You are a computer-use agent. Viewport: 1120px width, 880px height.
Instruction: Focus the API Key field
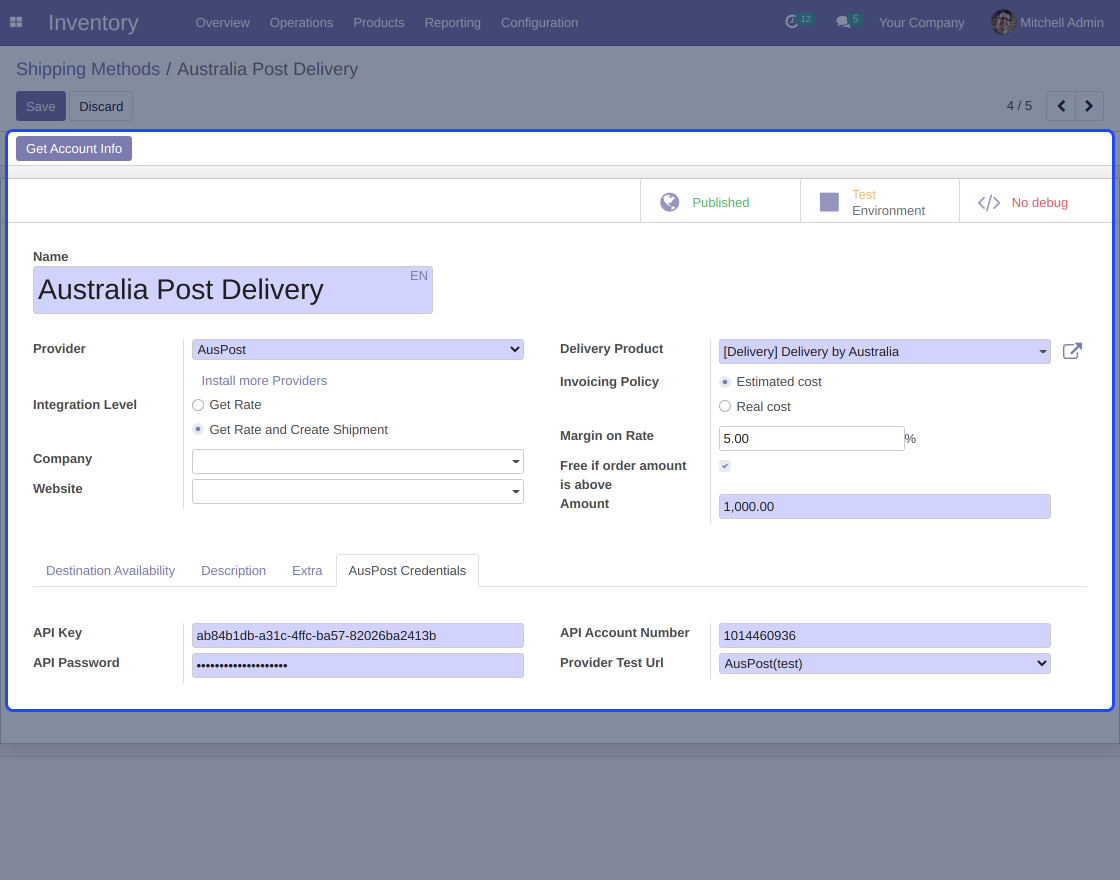(358, 636)
